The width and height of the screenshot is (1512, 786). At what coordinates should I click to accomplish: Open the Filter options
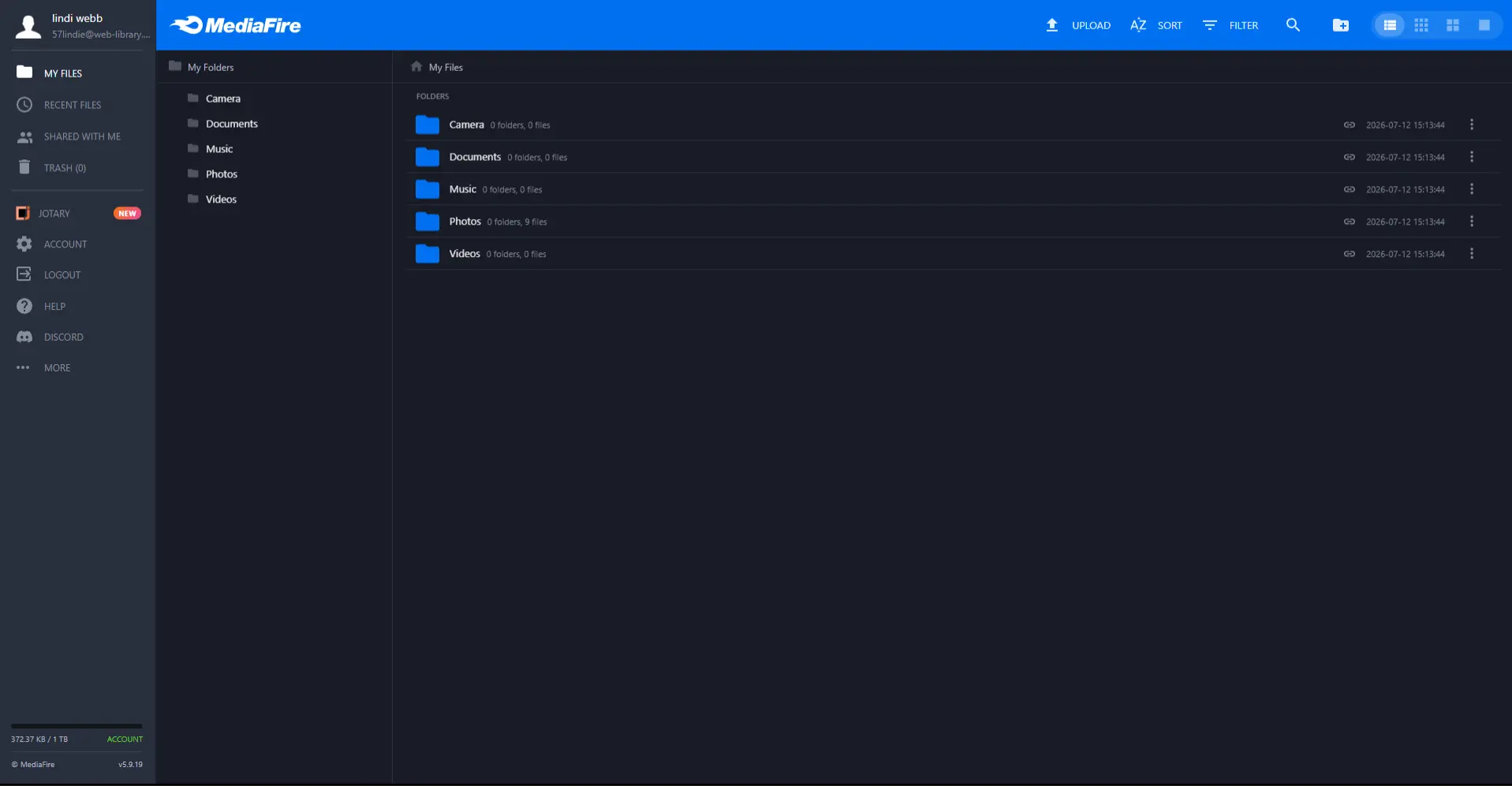pos(1230,25)
